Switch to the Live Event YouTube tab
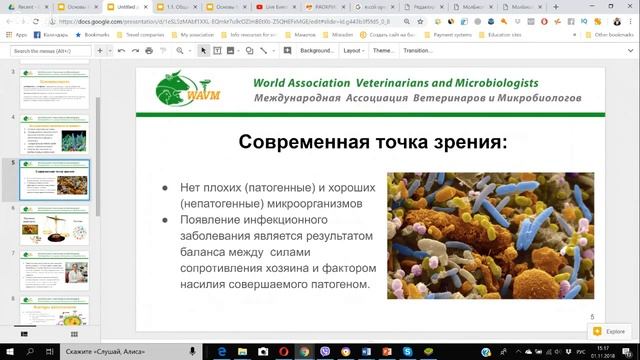Screen dimensions: 640x360 [276, 7]
